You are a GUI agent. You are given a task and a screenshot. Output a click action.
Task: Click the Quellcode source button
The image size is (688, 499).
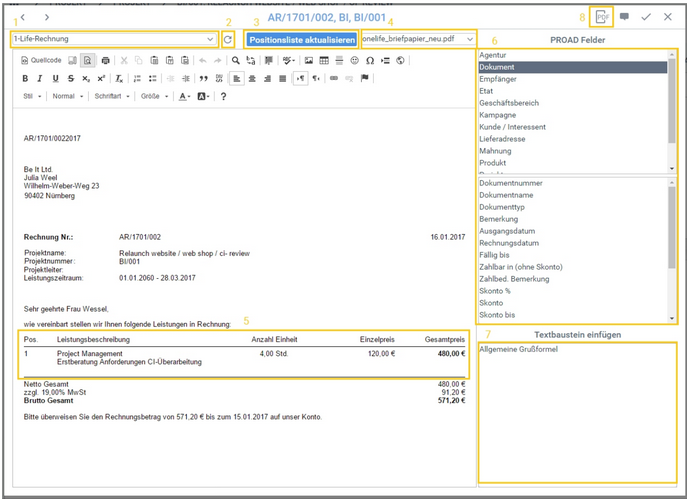pos(41,60)
